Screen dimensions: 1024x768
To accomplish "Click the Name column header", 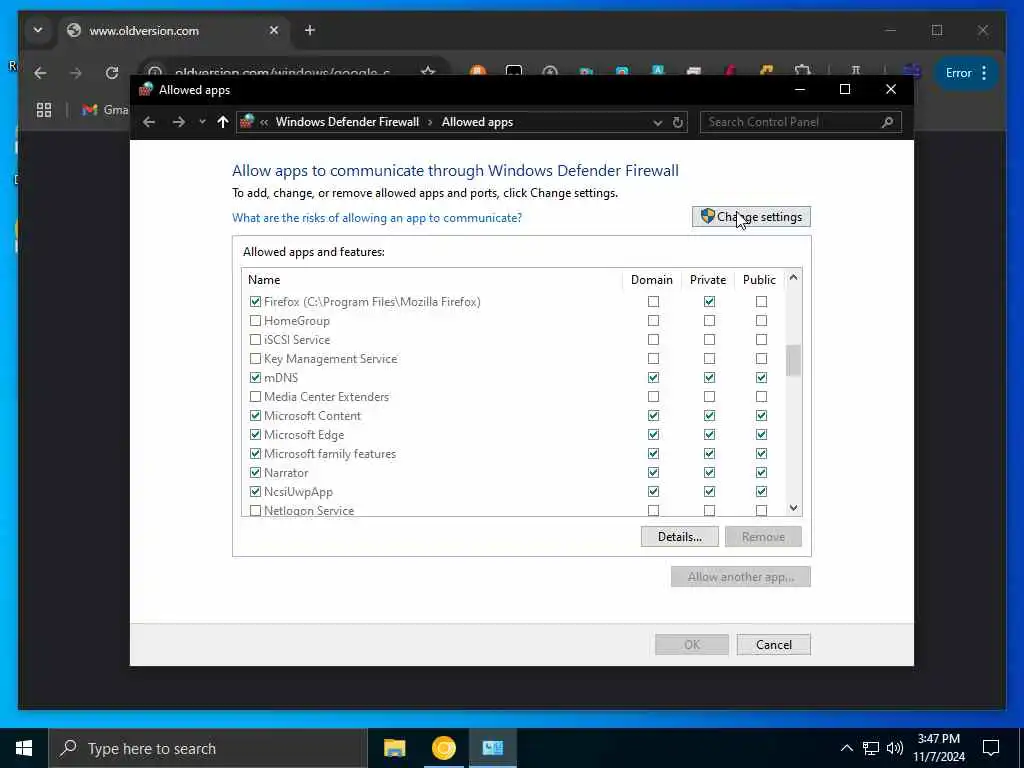I will (432, 280).
